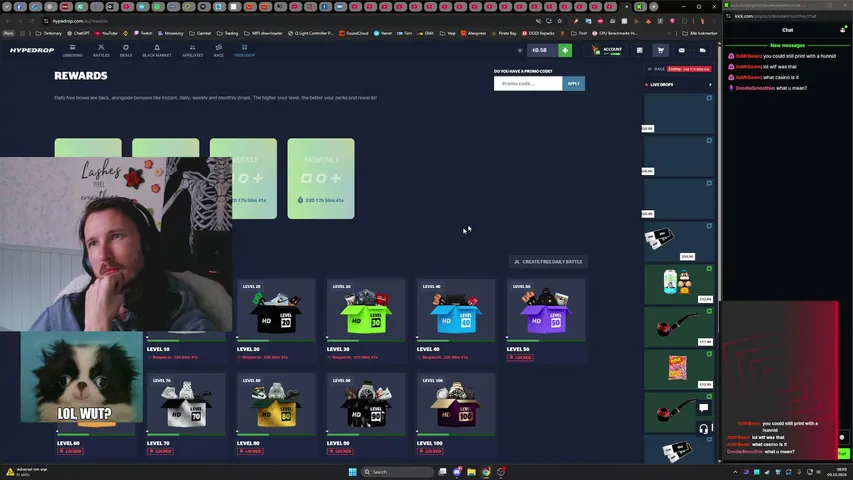Open the YouTube bookmark
This screenshot has width=853, height=480.
coord(106,33)
